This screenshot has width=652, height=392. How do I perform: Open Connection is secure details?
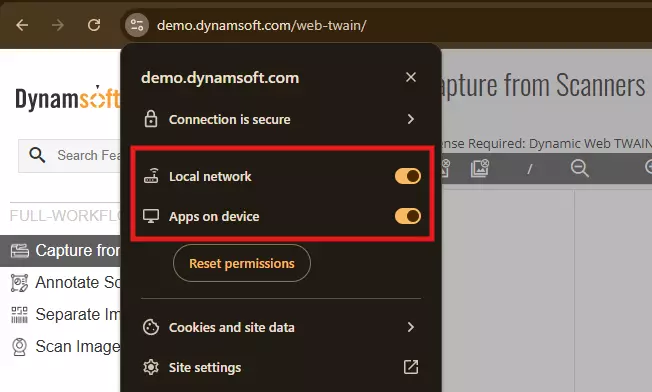pyautogui.click(x=281, y=119)
